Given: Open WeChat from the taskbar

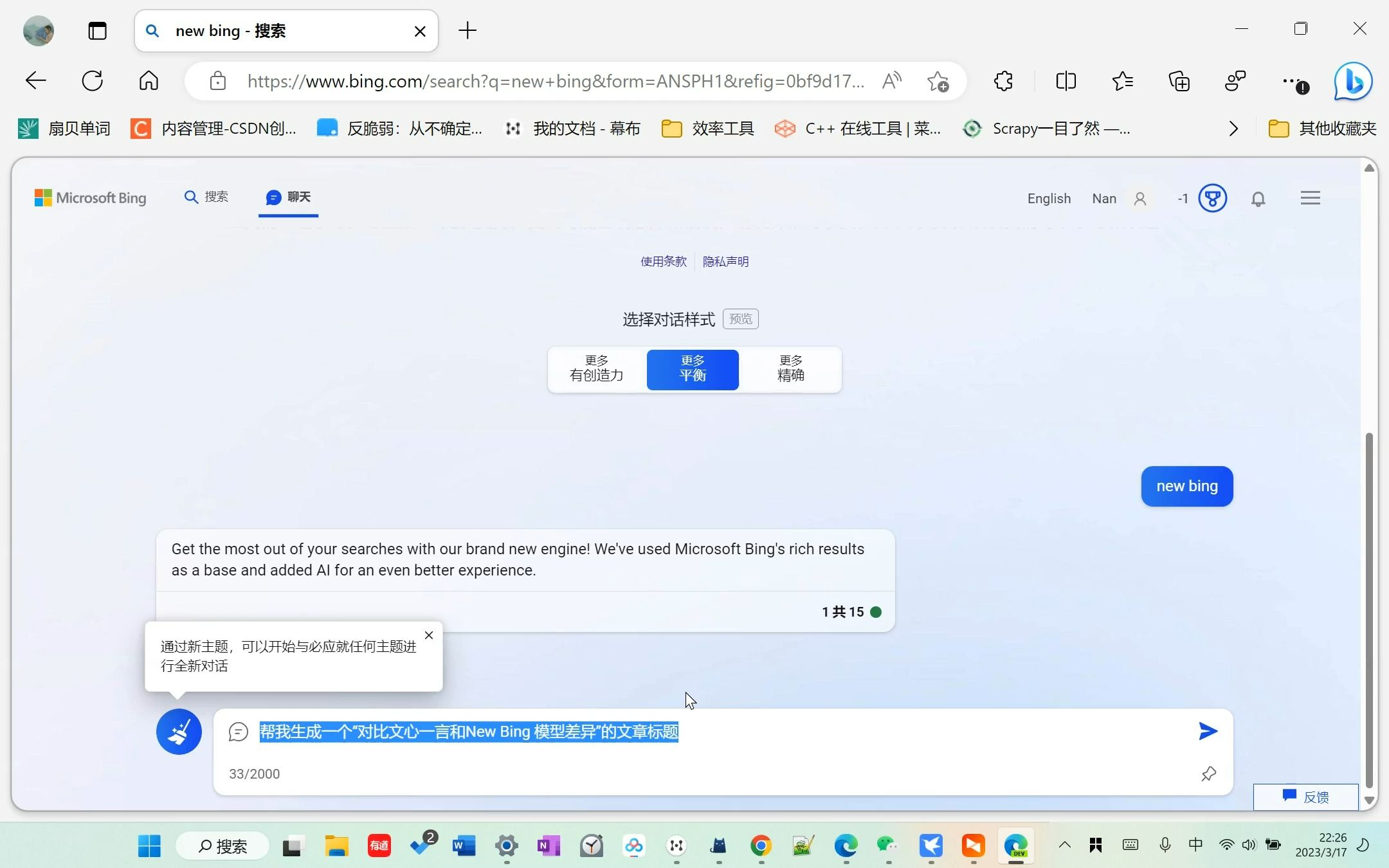Looking at the screenshot, I should coord(887,845).
